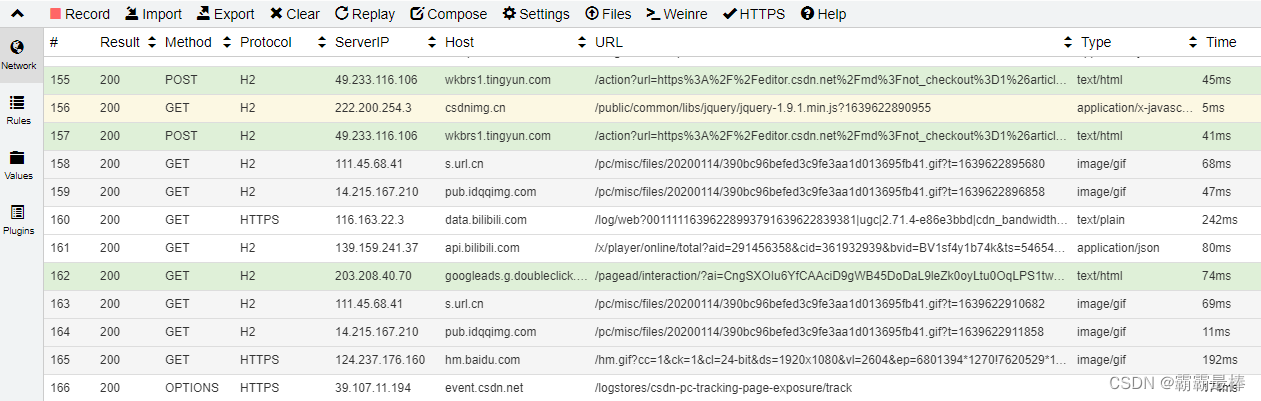
Task: Click server IP 139.159.241.37
Action: [x=376, y=248]
